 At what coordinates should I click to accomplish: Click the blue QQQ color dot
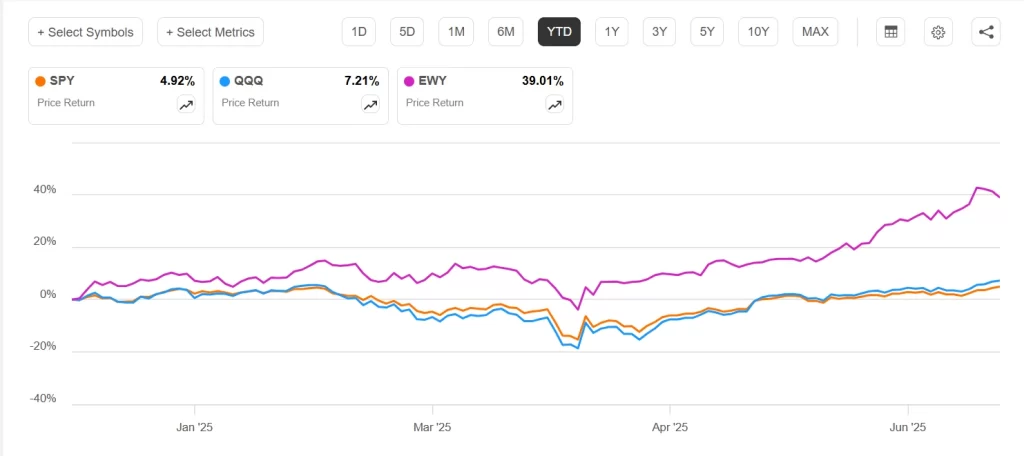[224, 81]
